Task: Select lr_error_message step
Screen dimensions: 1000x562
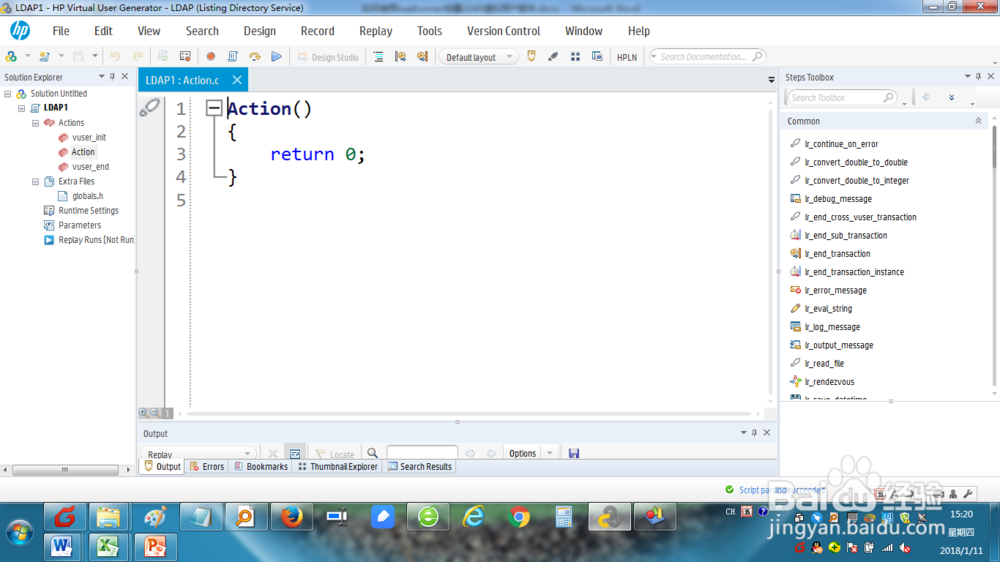Action: [x=835, y=290]
